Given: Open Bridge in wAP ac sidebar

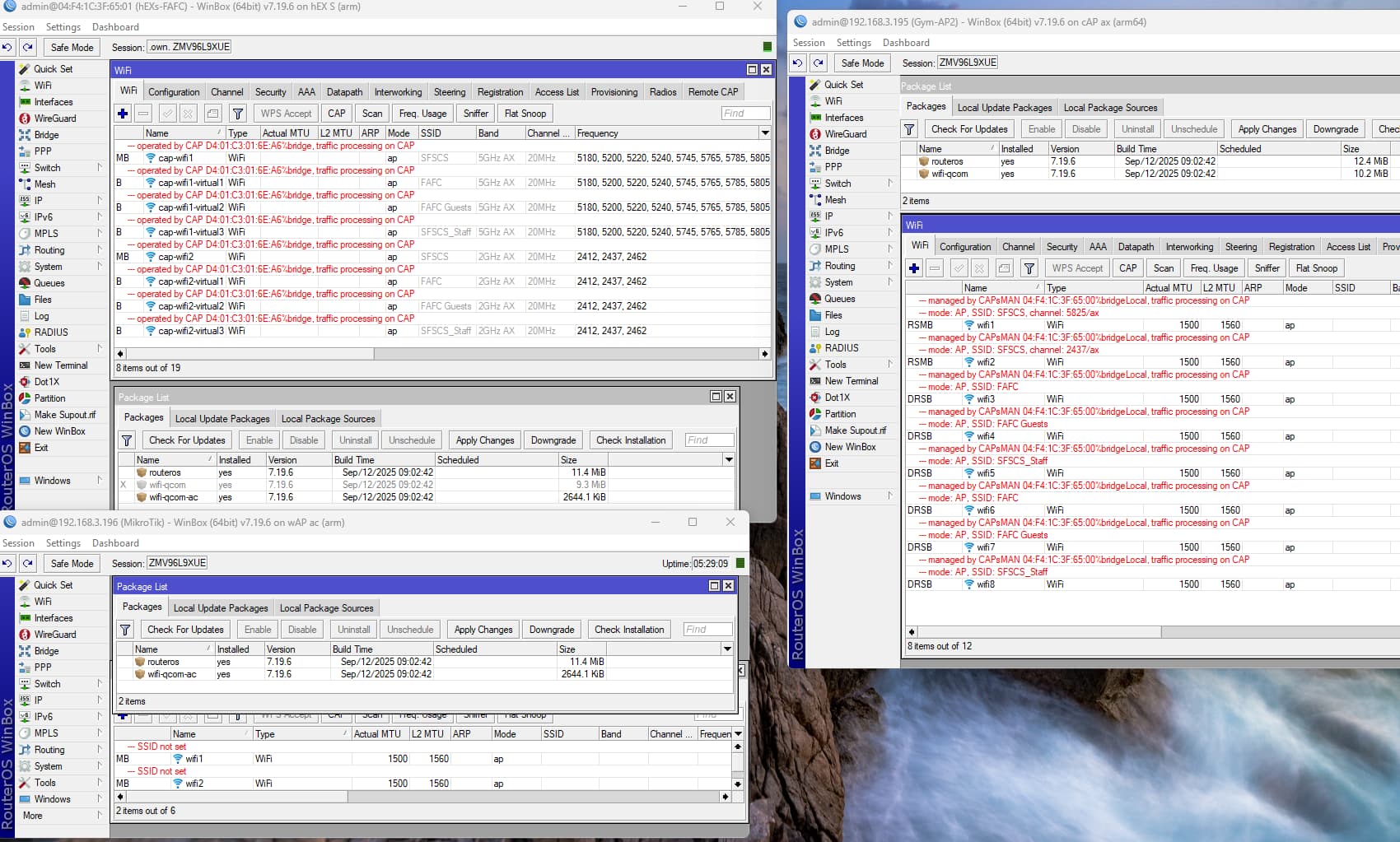Looking at the screenshot, I should point(46,651).
